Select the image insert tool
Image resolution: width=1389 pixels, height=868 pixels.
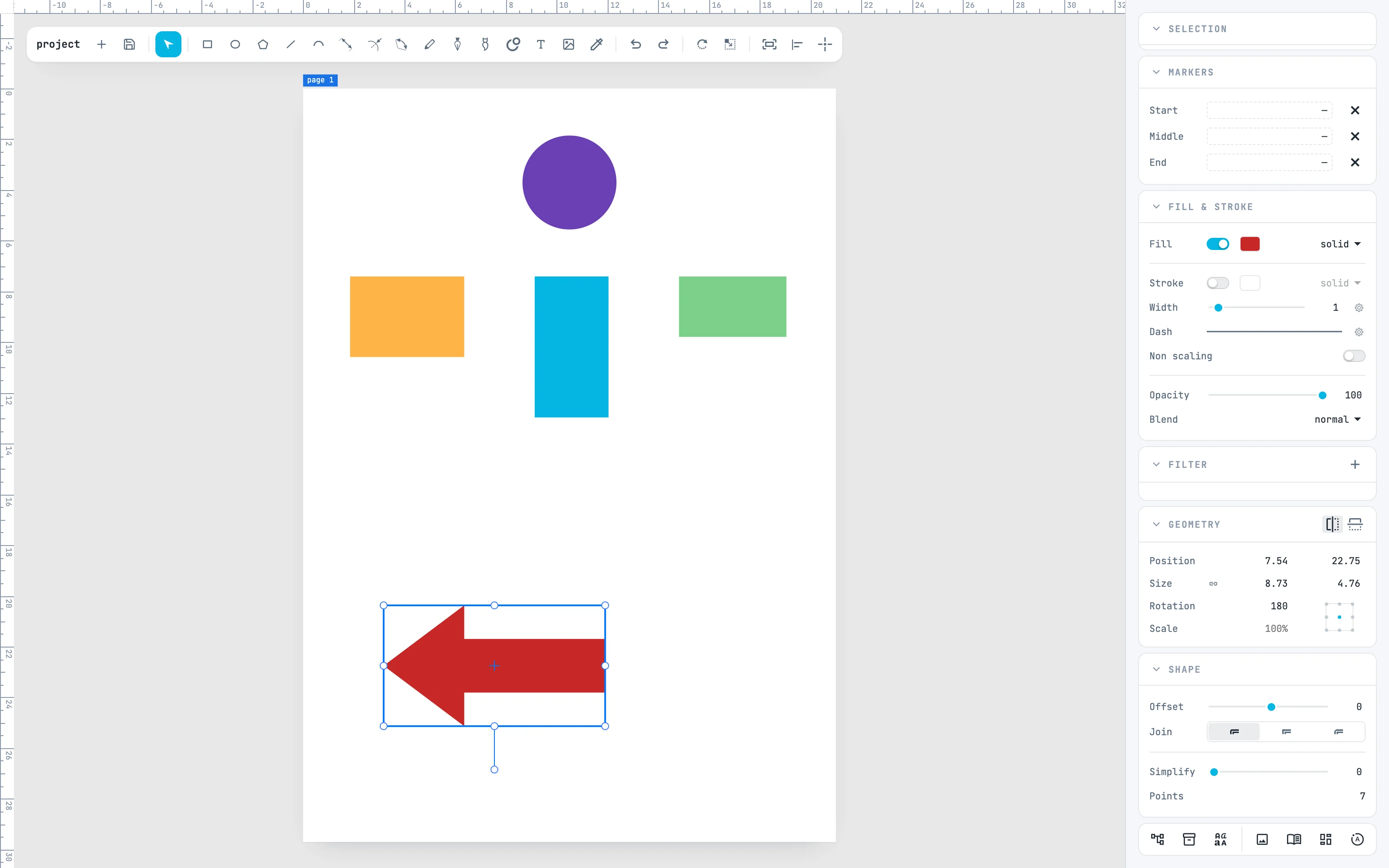tap(568, 44)
